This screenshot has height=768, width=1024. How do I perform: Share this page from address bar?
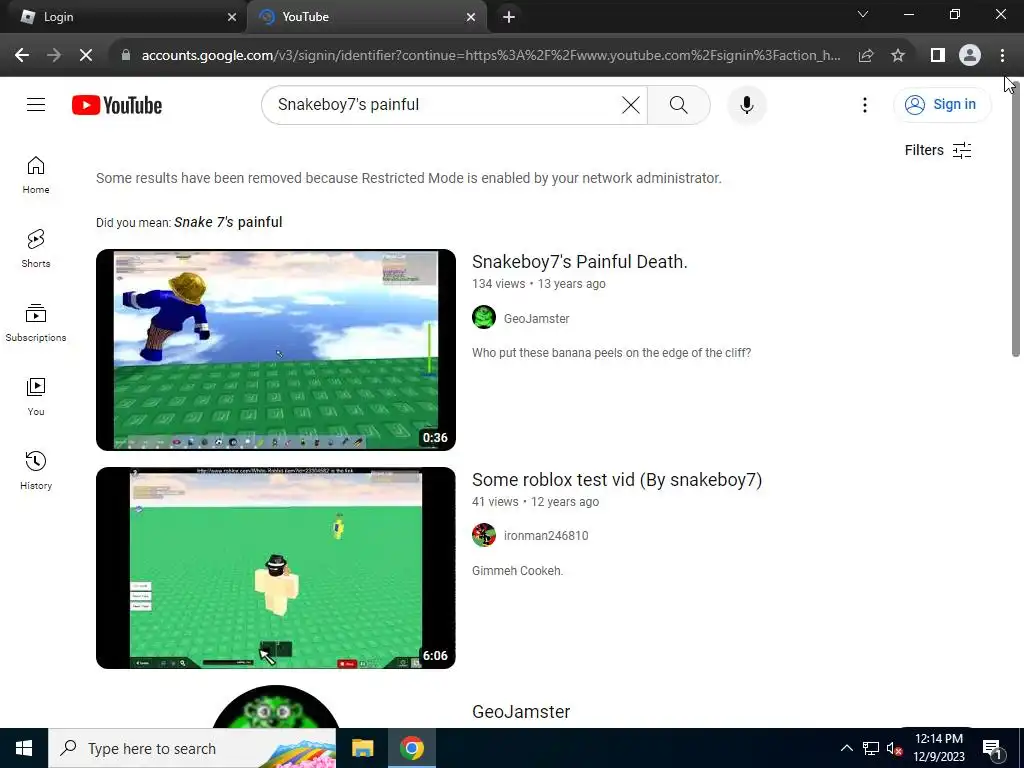866,55
